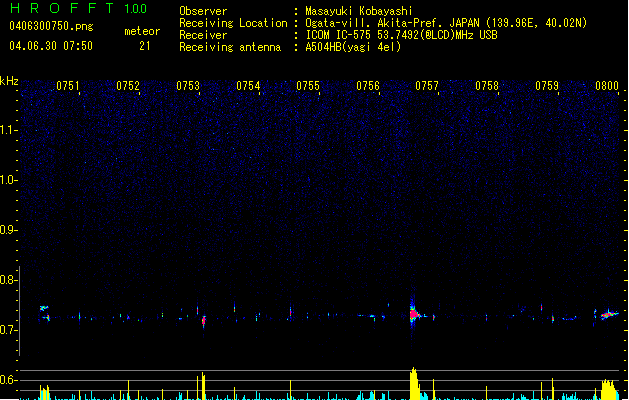Click the 1.1 frequency axis label

click(7, 130)
